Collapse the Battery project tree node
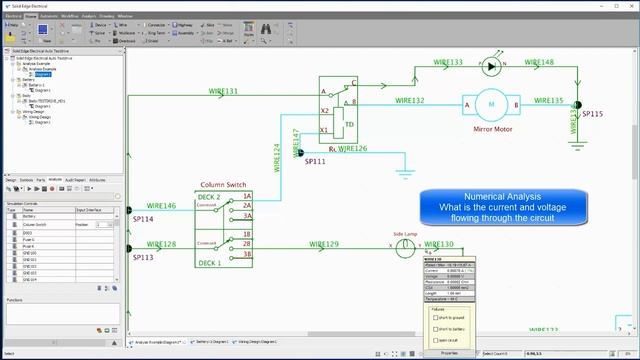 coord(13,80)
